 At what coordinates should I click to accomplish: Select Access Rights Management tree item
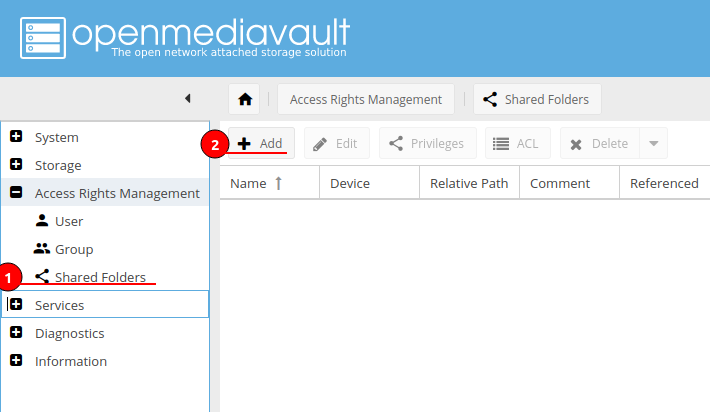pyautogui.click(x=117, y=193)
